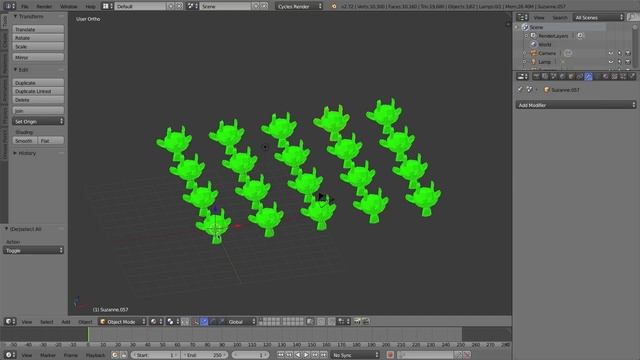Screen dimensions: 640x360
Task: Click the OpenGL render animation icon
Action: click(x=366, y=322)
